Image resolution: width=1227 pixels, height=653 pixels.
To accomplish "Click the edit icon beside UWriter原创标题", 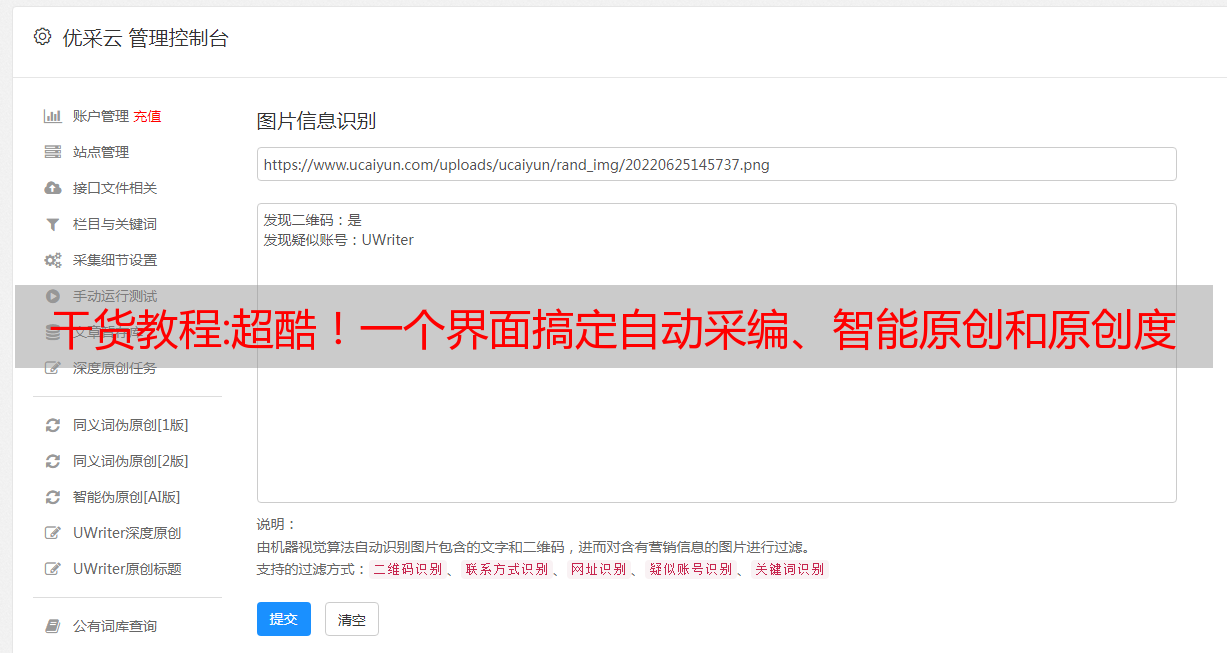I will coord(53,569).
